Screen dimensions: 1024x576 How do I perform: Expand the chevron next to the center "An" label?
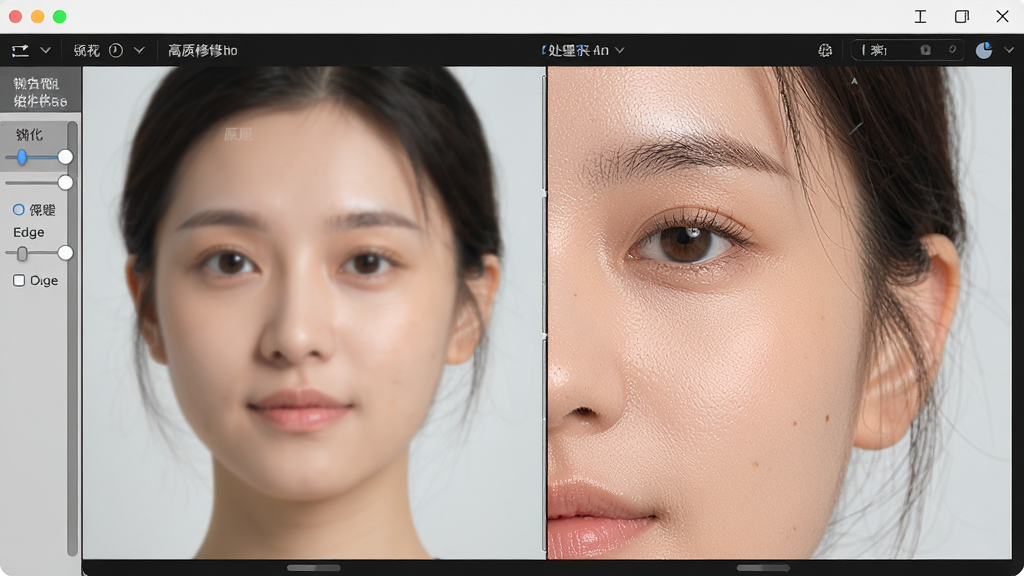620,50
